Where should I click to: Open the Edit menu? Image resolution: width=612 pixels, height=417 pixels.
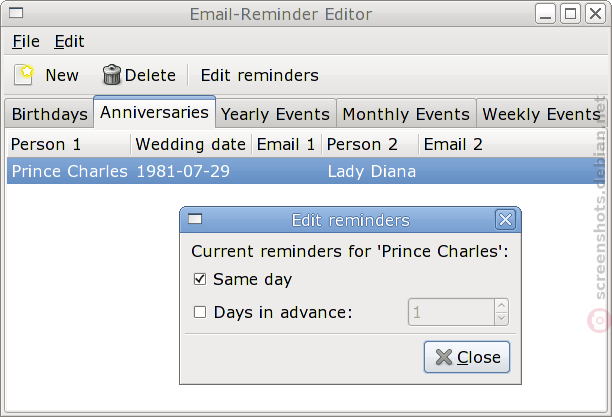[x=69, y=42]
